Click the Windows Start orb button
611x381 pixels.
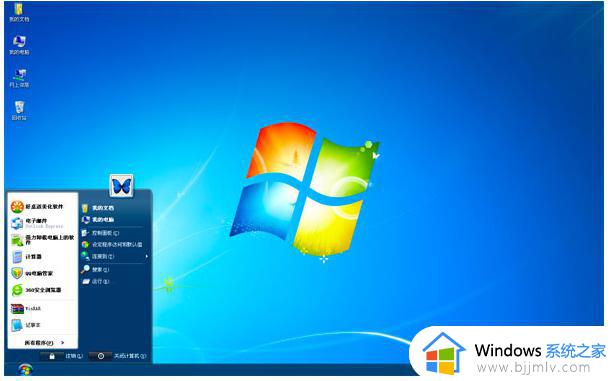(x=25, y=369)
